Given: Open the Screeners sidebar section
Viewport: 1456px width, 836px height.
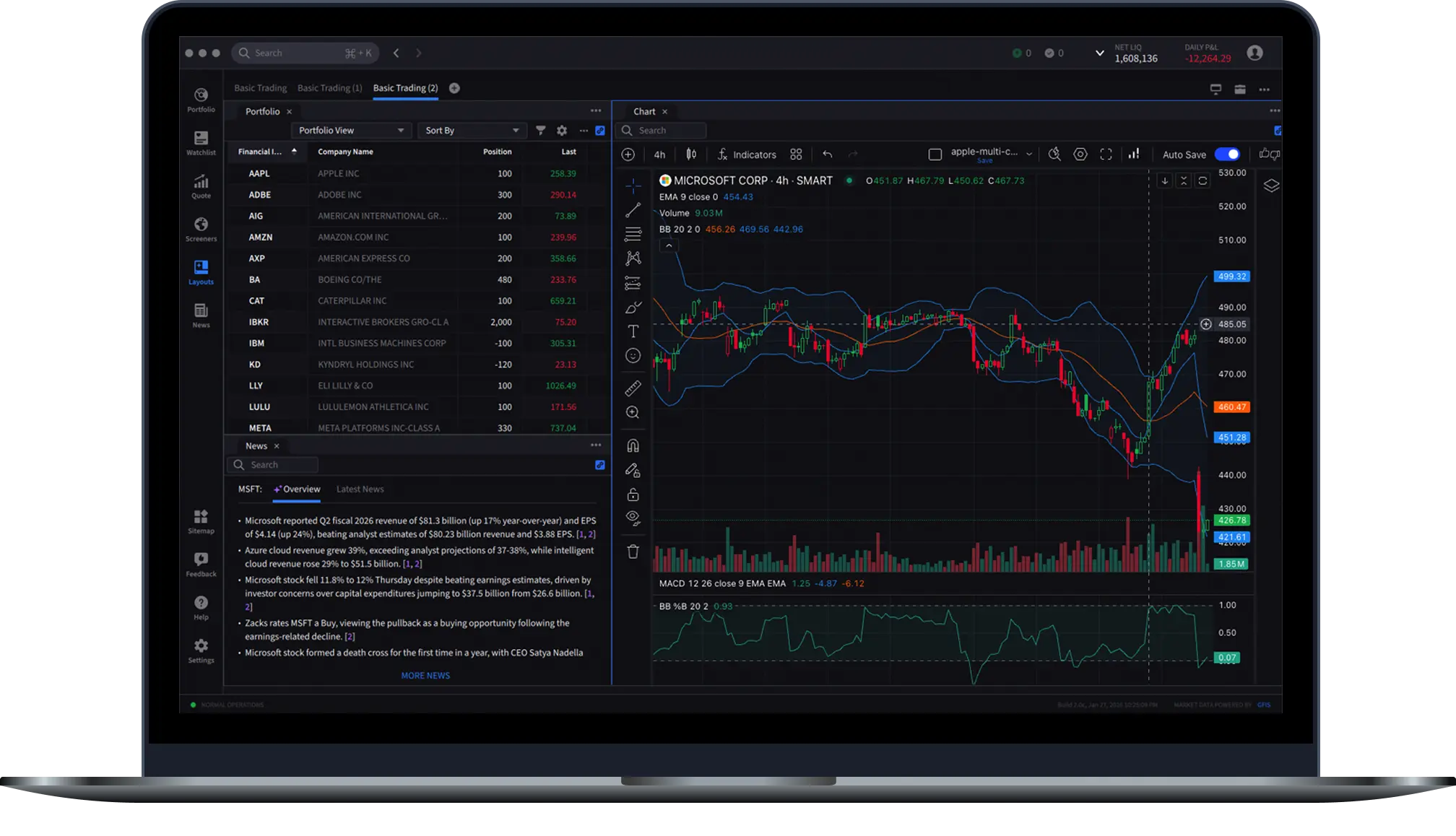Looking at the screenshot, I should pyautogui.click(x=201, y=230).
